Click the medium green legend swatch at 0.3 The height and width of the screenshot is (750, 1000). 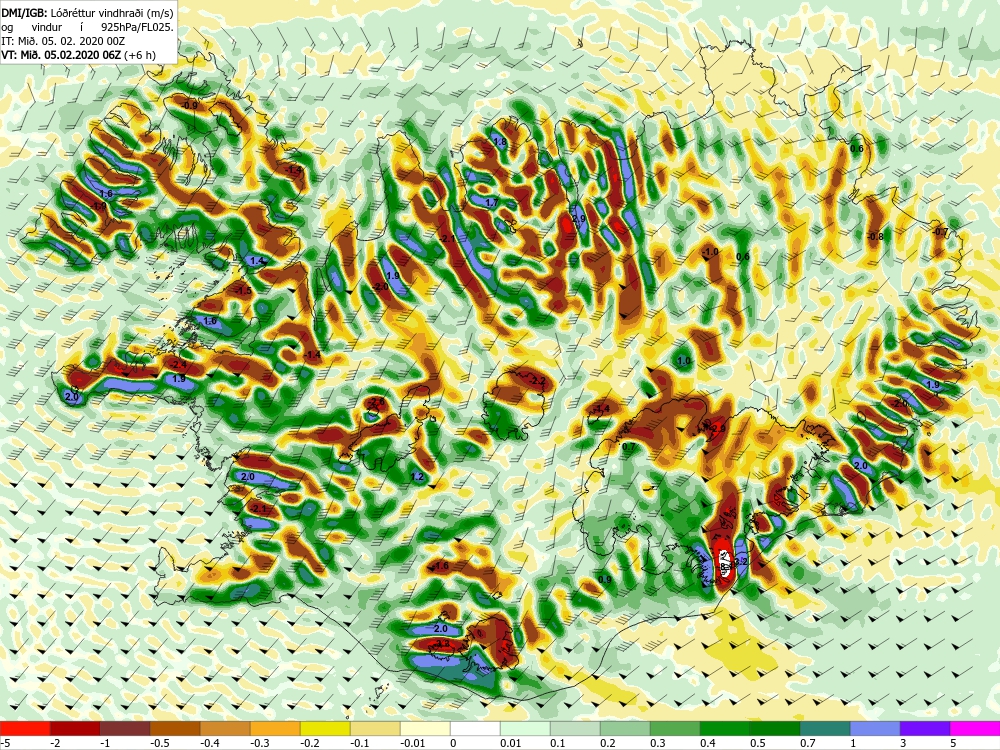(675, 728)
